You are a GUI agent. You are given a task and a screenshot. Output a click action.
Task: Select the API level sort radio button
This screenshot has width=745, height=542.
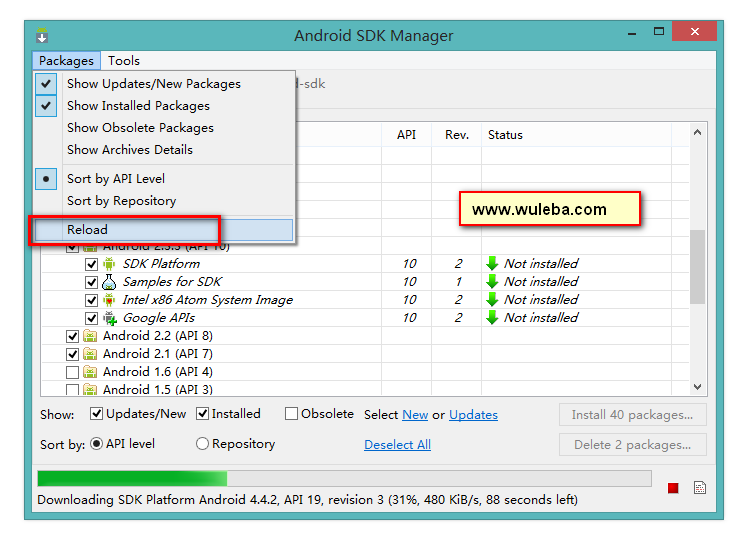click(x=96, y=444)
